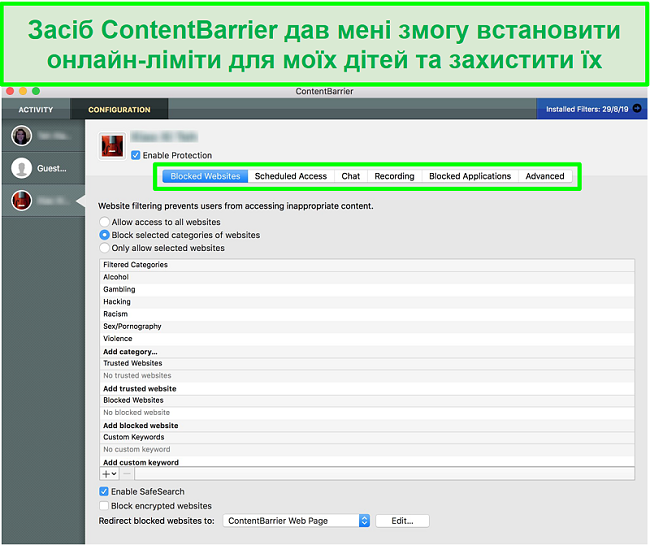Click the No custom keyword row
Image resolution: width=650 pixels, height=545 pixels.
point(367,449)
